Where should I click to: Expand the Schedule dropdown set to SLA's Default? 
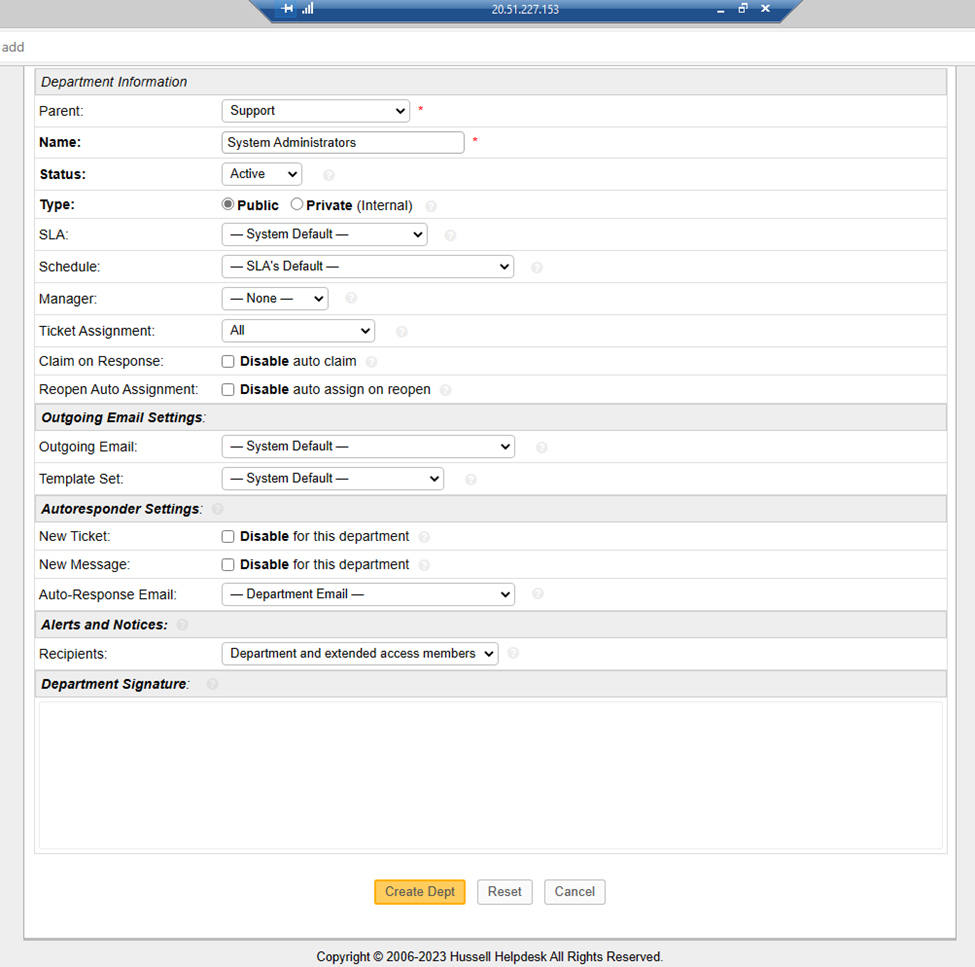tap(367, 266)
